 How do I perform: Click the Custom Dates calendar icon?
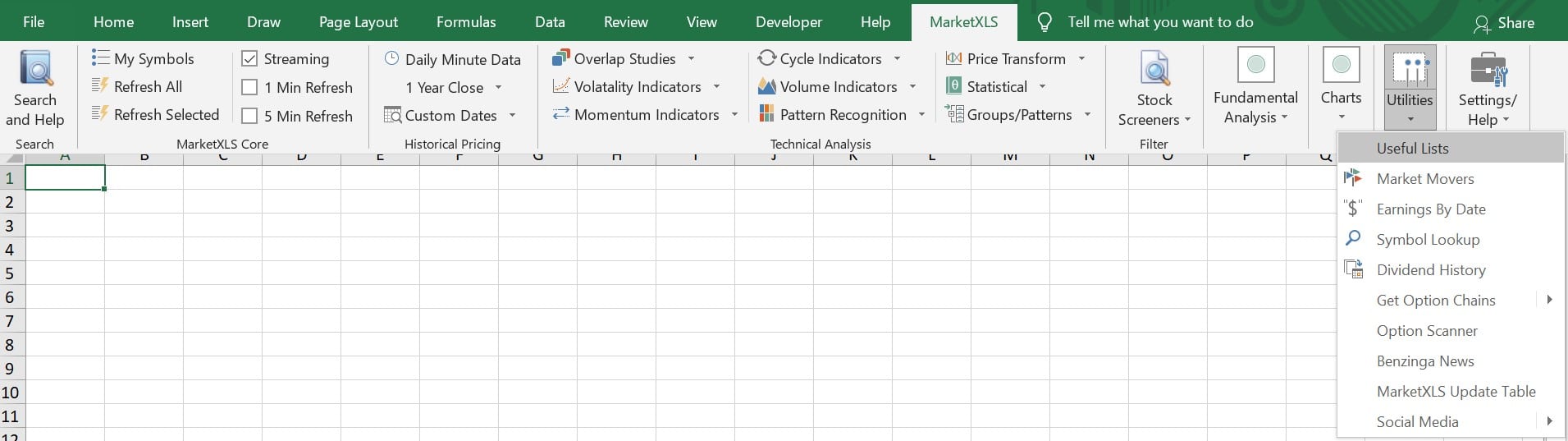click(x=392, y=115)
